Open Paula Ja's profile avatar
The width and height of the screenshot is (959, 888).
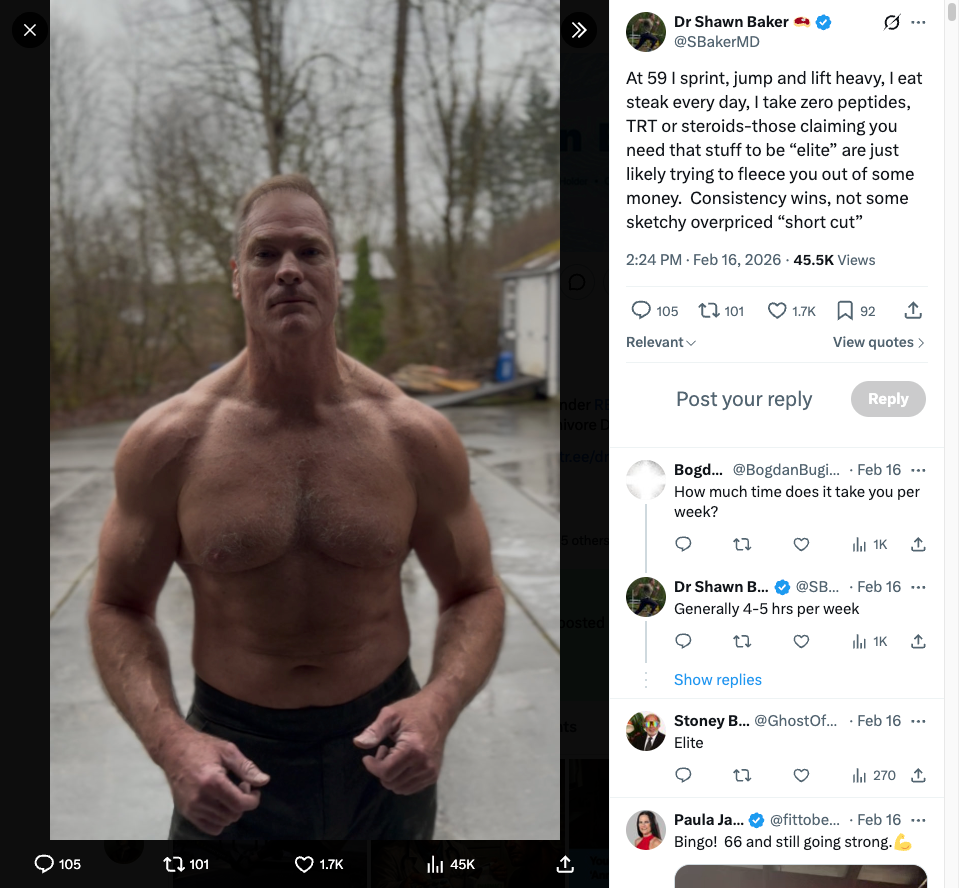coord(646,831)
